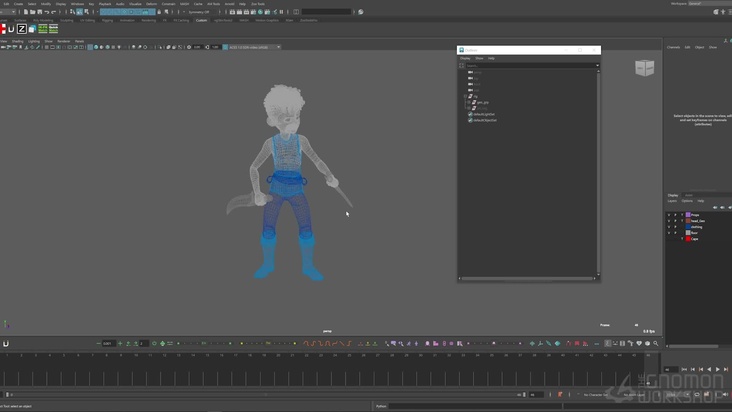
Task: Toggle visibility V of floor layer
Action: click(x=669, y=232)
